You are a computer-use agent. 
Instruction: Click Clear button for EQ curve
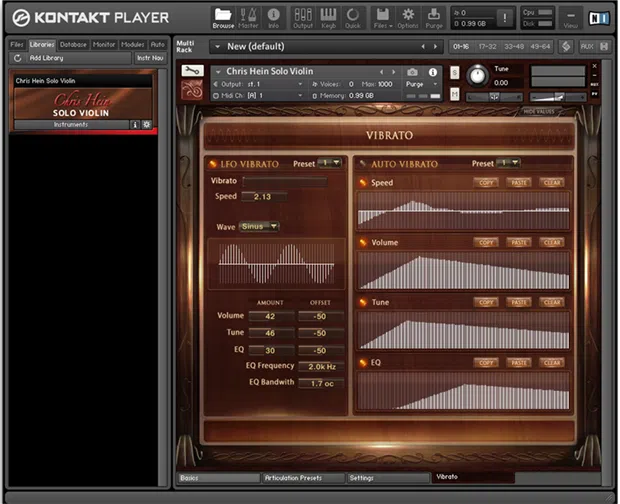tap(551, 362)
